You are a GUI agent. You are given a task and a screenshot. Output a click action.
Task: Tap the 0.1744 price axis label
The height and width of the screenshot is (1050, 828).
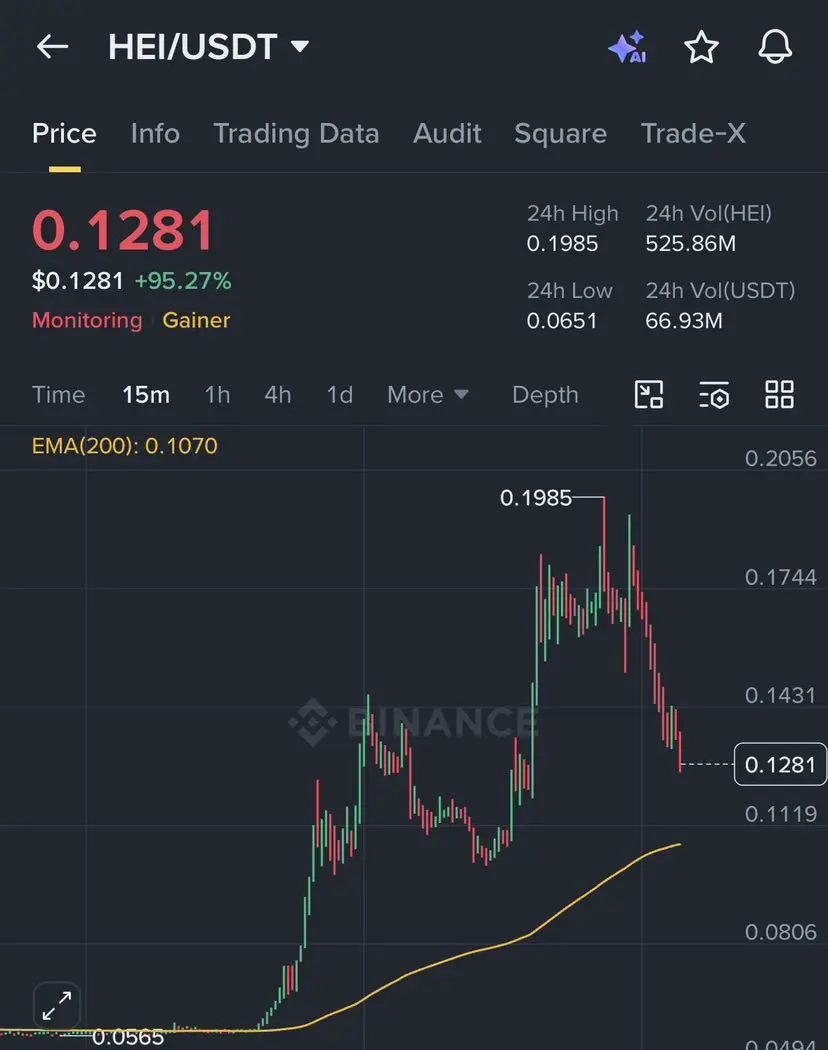(x=780, y=577)
